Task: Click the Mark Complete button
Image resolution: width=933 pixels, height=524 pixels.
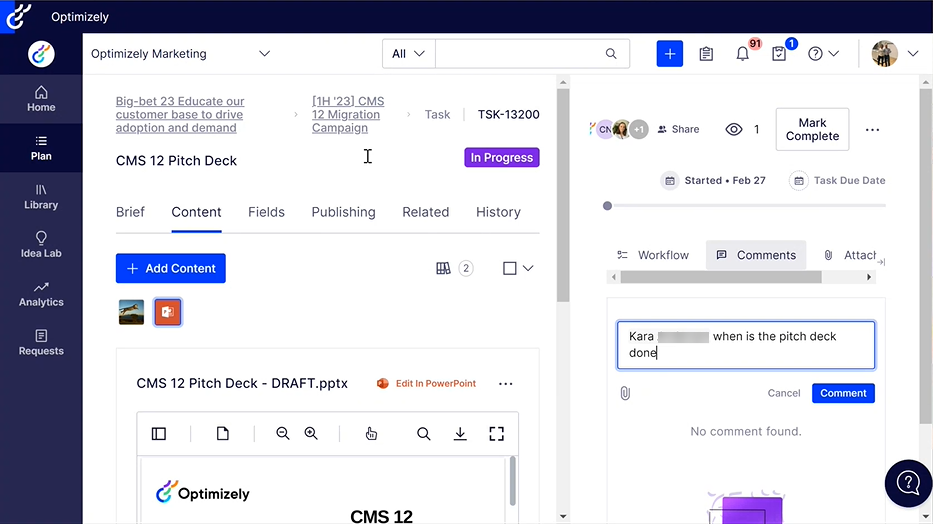Action: (x=812, y=130)
